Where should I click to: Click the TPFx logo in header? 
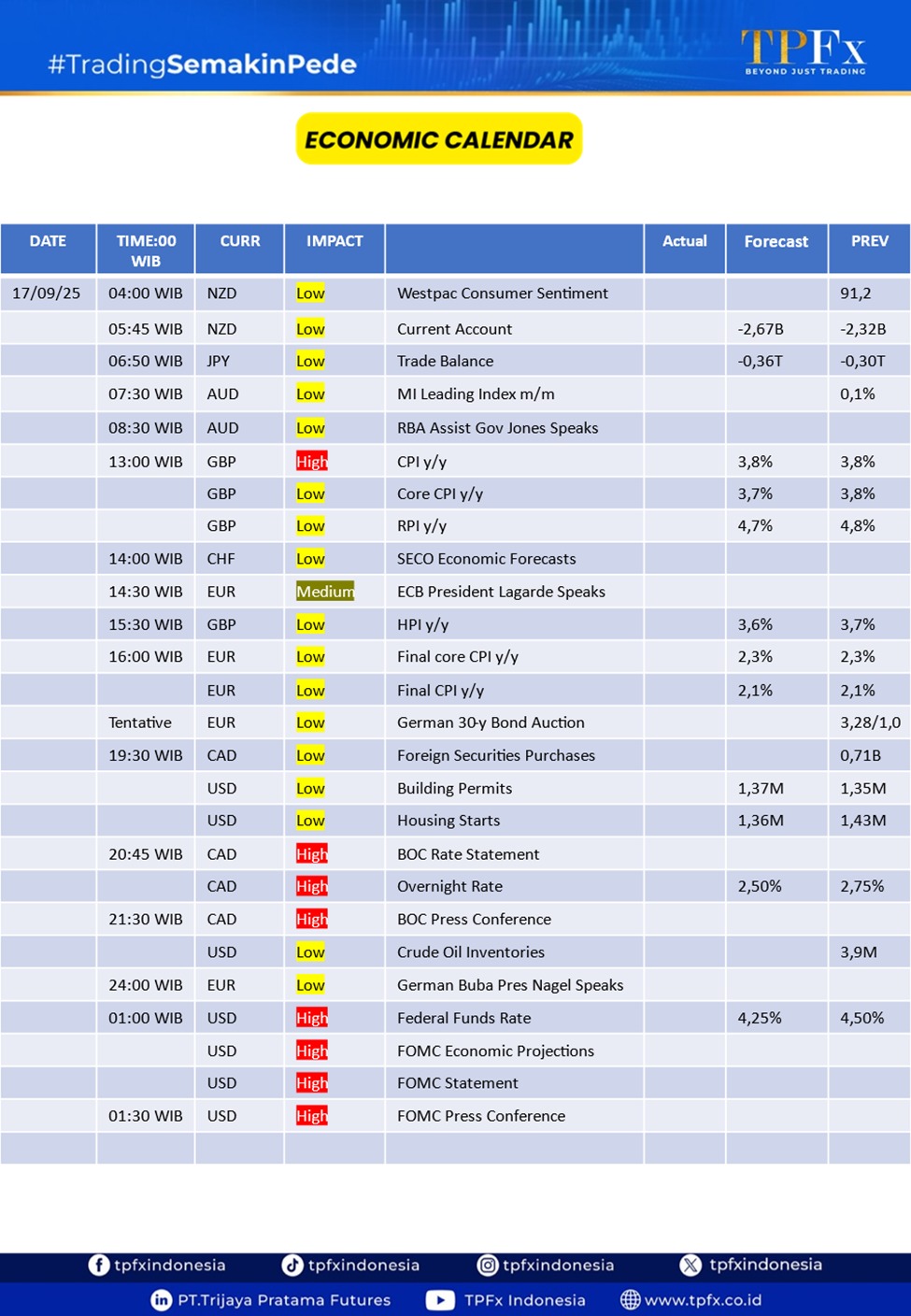click(804, 51)
